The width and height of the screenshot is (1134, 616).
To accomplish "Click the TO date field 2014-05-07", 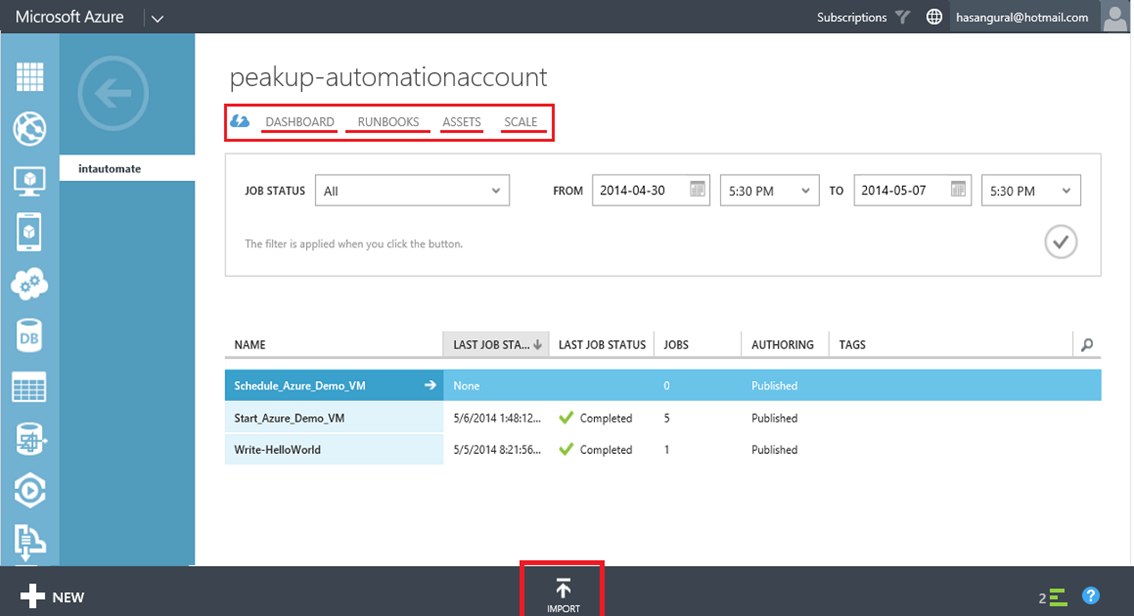I will point(912,190).
